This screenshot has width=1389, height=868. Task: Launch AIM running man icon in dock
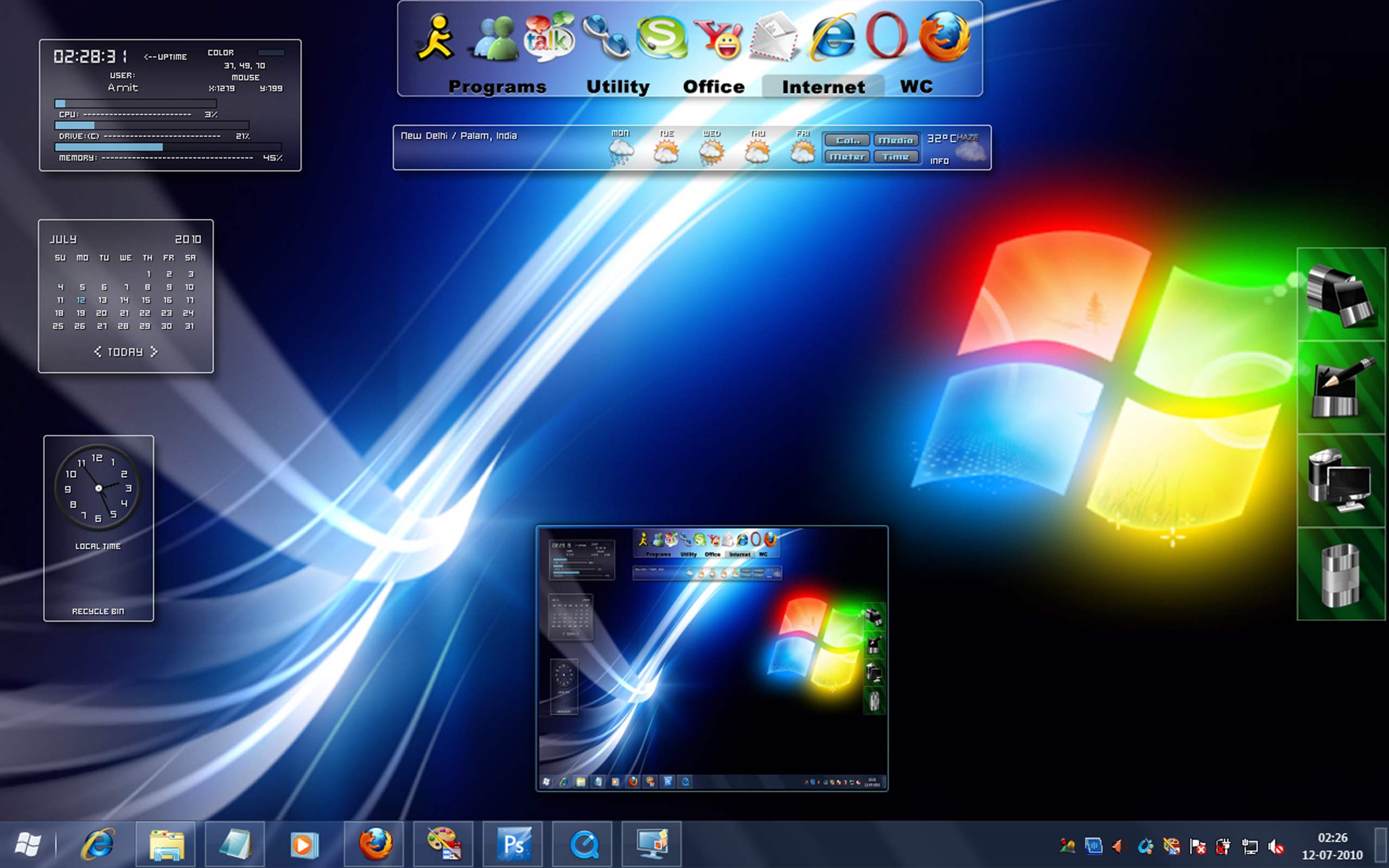click(436, 38)
